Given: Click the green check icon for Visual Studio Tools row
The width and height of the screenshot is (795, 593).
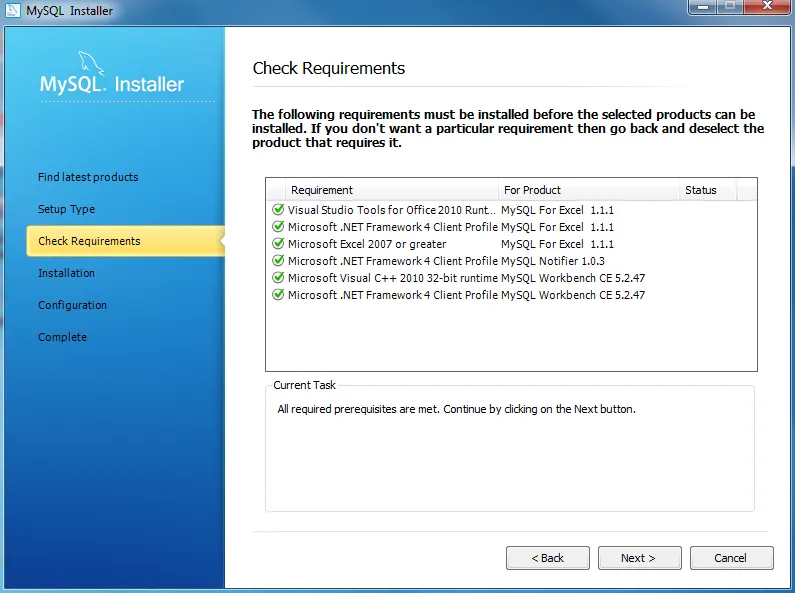Looking at the screenshot, I should point(278,210).
